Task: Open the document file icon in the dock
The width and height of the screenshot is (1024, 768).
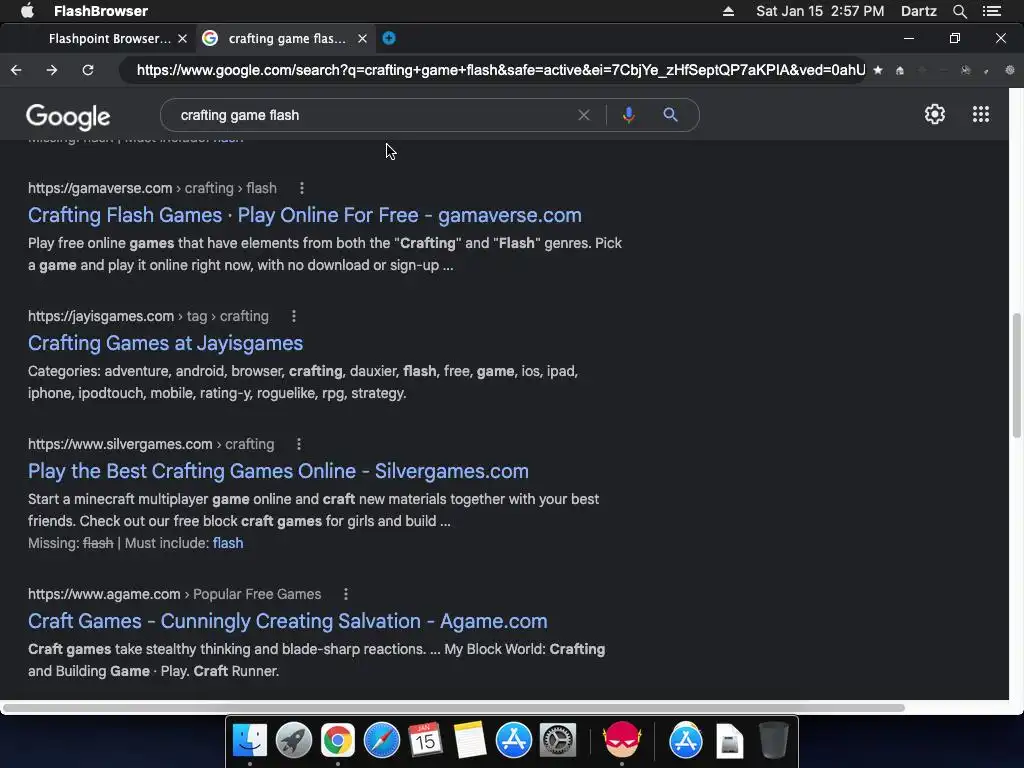Action: pyautogui.click(x=729, y=741)
